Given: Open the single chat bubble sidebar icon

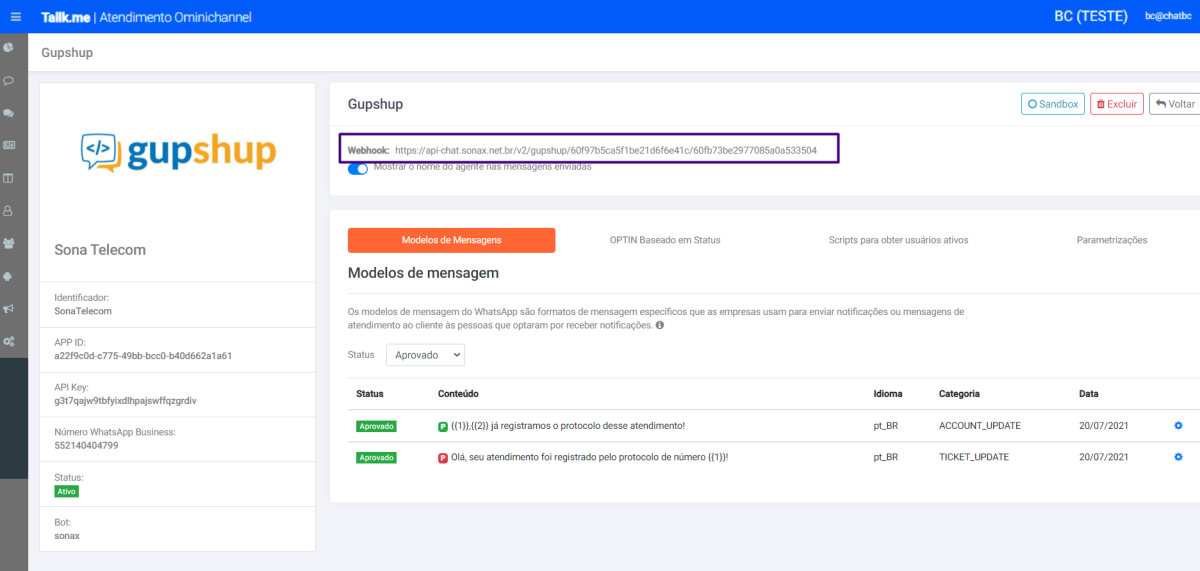Looking at the screenshot, I should tap(9, 80).
